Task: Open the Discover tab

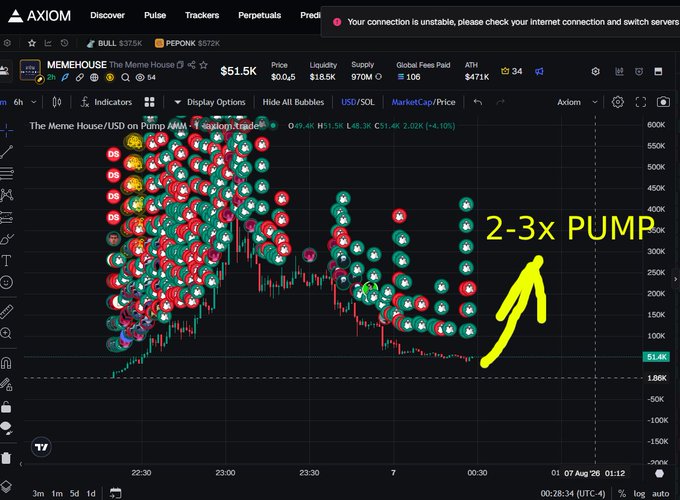Action: click(x=107, y=15)
